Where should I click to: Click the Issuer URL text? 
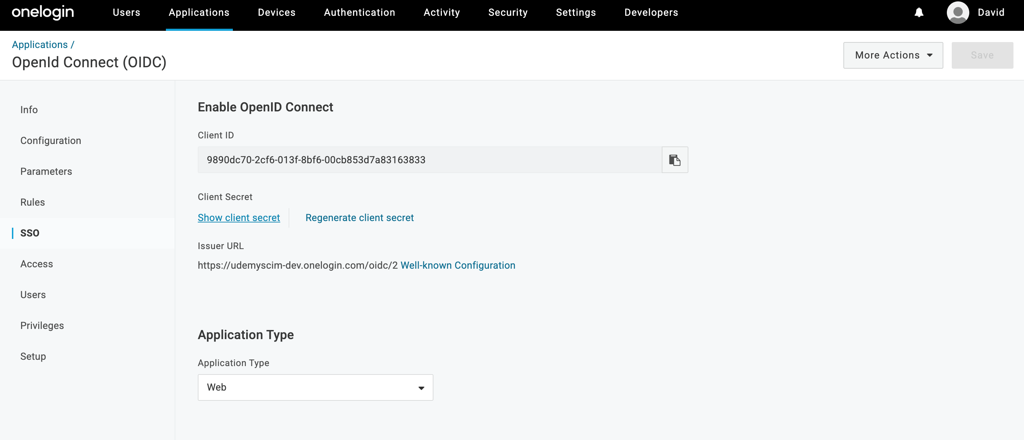(x=298, y=266)
